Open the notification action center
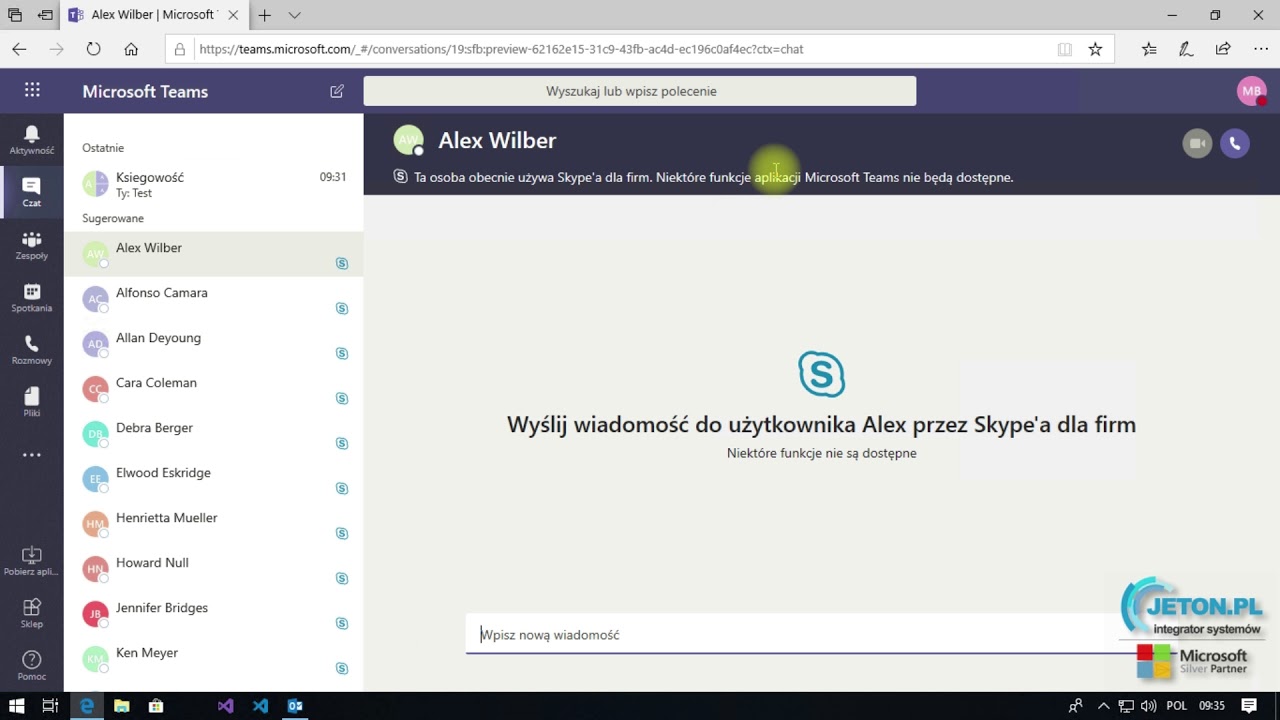The image size is (1280, 720). click(1249, 706)
